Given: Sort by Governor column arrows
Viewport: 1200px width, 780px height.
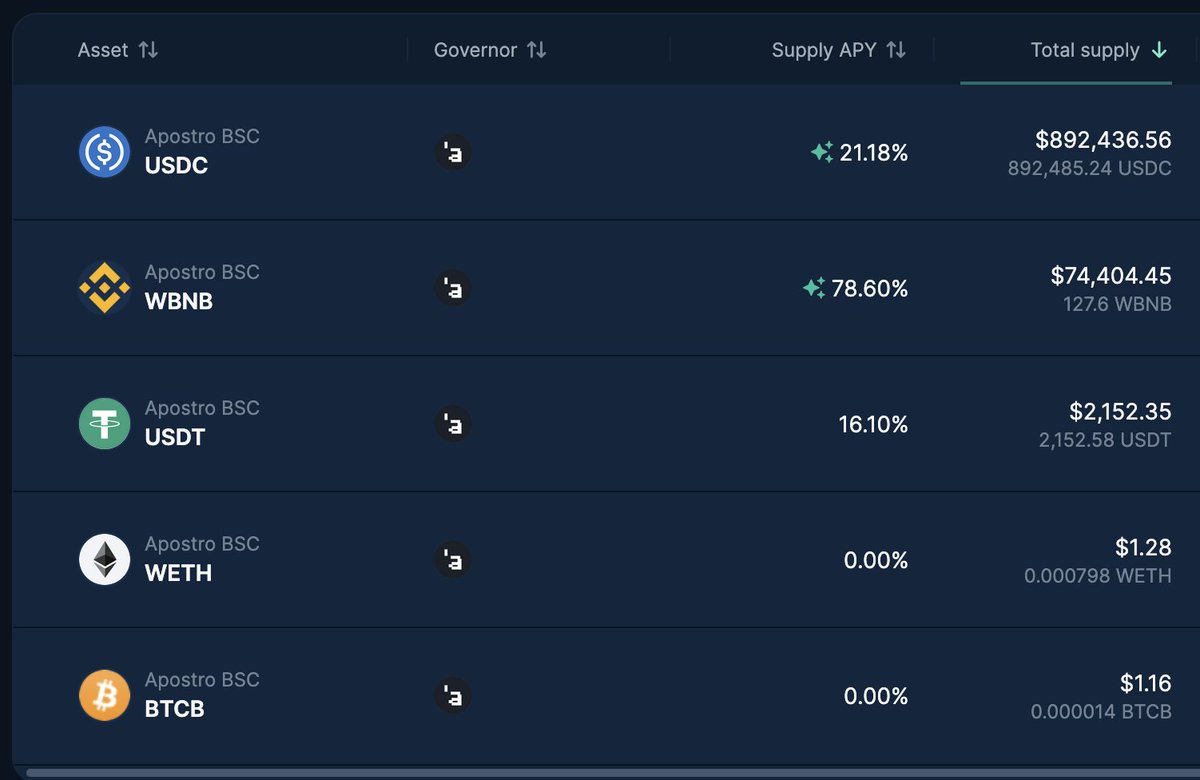Looking at the screenshot, I should click(536, 50).
